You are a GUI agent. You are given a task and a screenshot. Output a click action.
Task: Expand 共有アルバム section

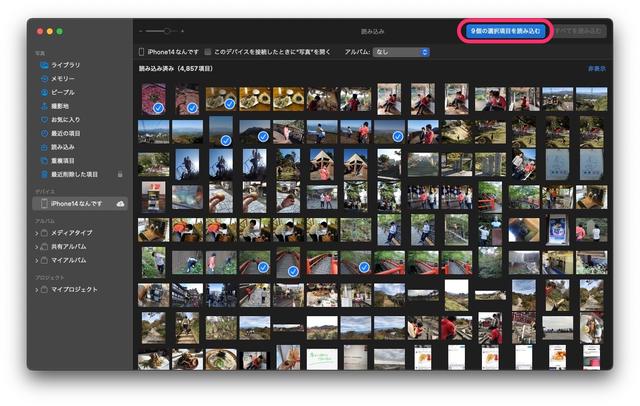coord(37,246)
